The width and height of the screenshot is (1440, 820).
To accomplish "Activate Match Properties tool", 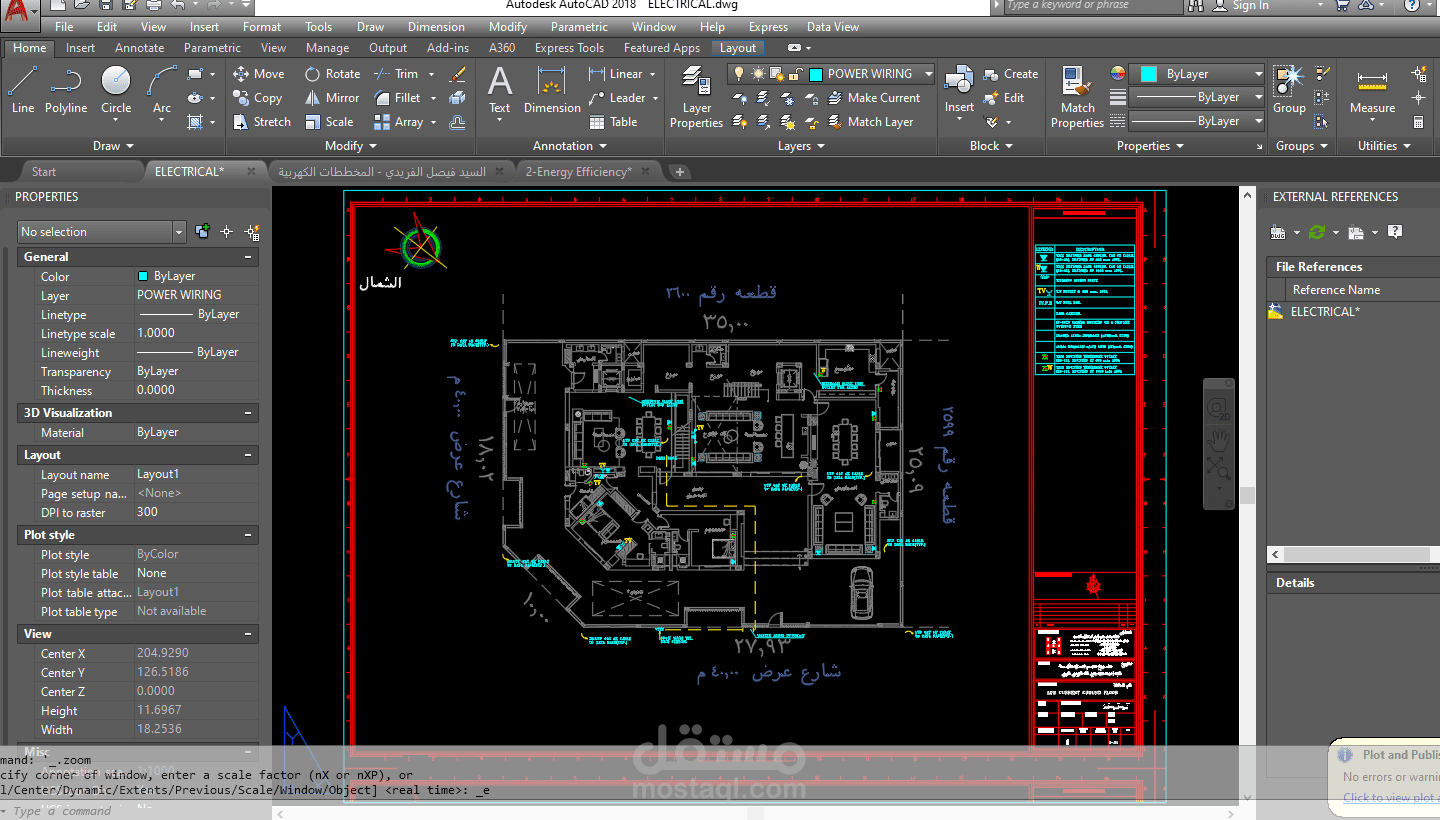I will 1077,97.
